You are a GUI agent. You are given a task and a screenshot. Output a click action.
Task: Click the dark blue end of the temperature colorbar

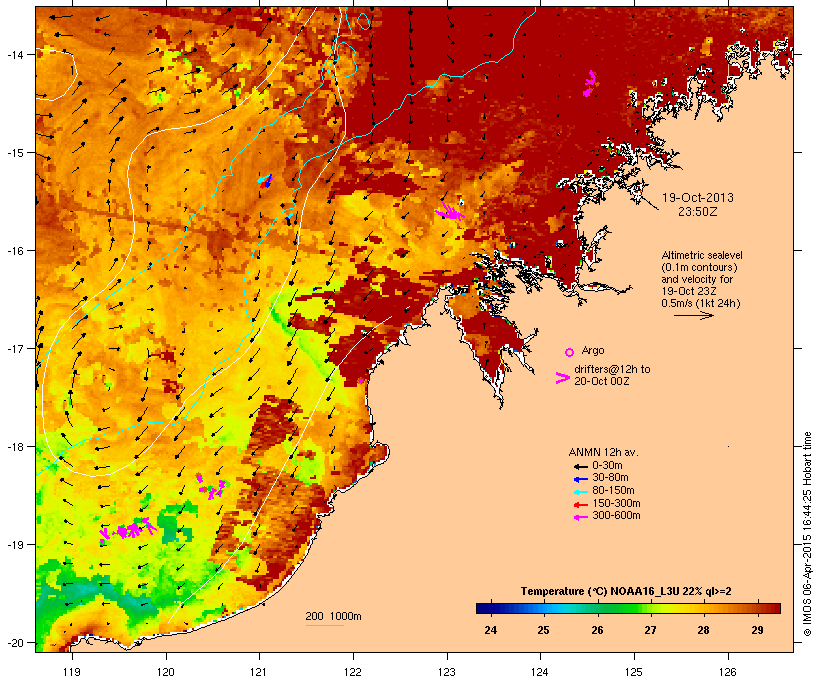click(x=482, y=608)
